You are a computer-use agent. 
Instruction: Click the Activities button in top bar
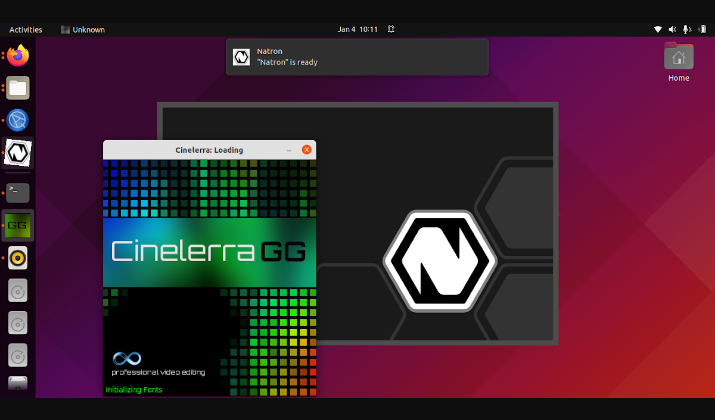coord(26,30)
